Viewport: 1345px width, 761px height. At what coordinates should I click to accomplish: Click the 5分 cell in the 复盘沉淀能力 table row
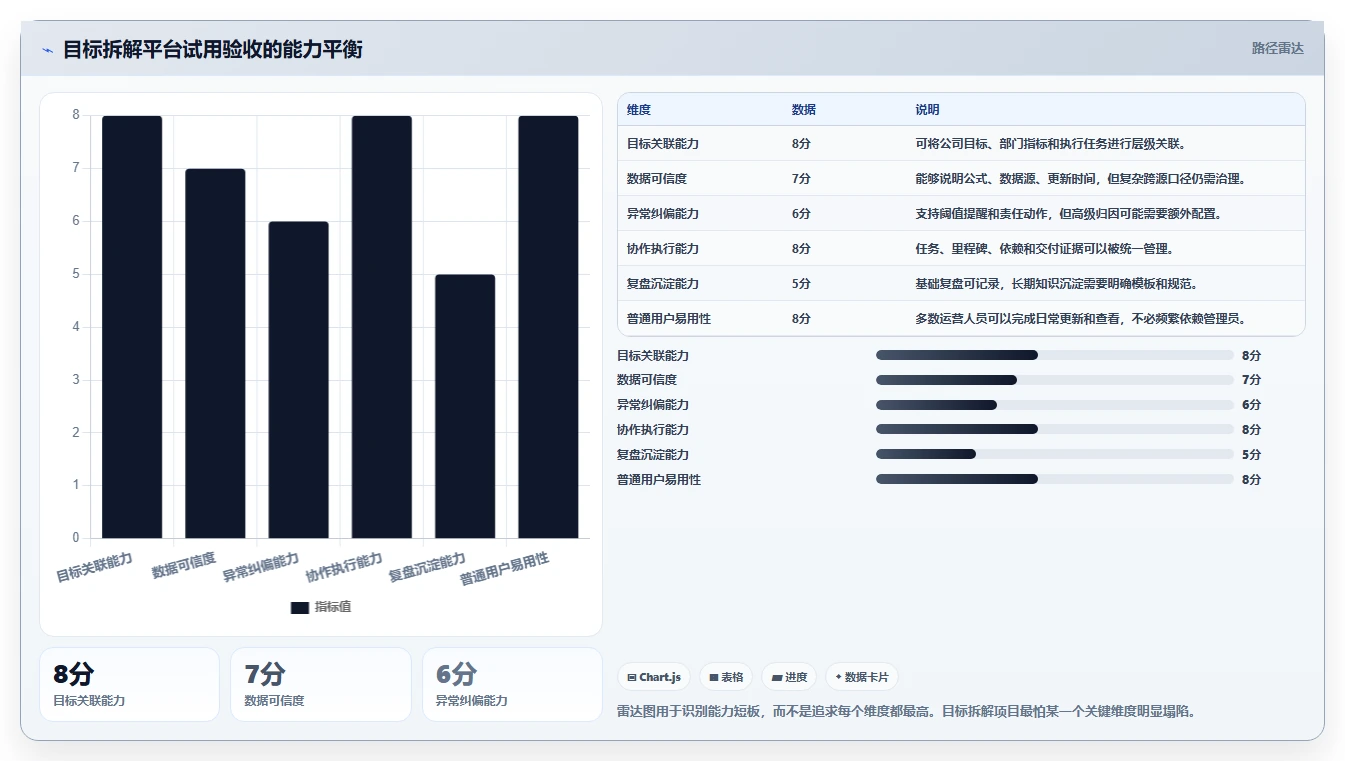801,284
